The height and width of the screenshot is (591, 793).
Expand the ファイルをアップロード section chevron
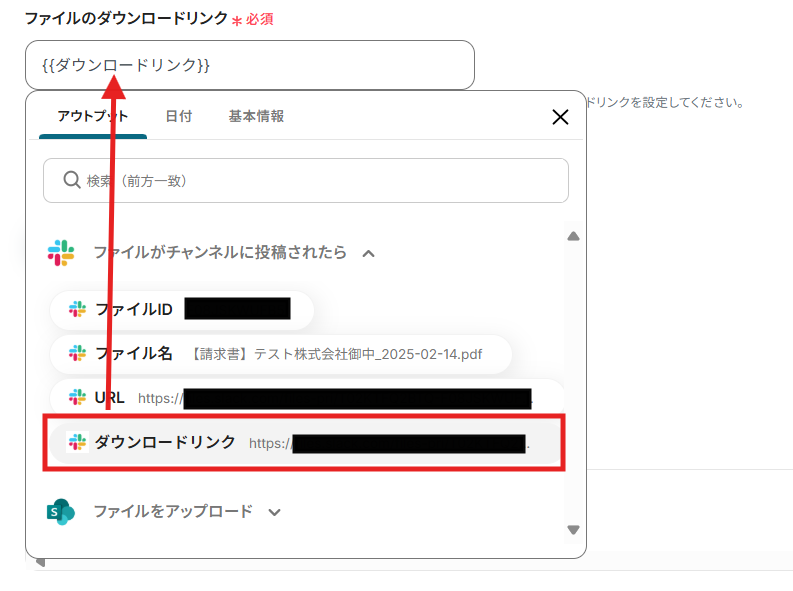[275, 512]
